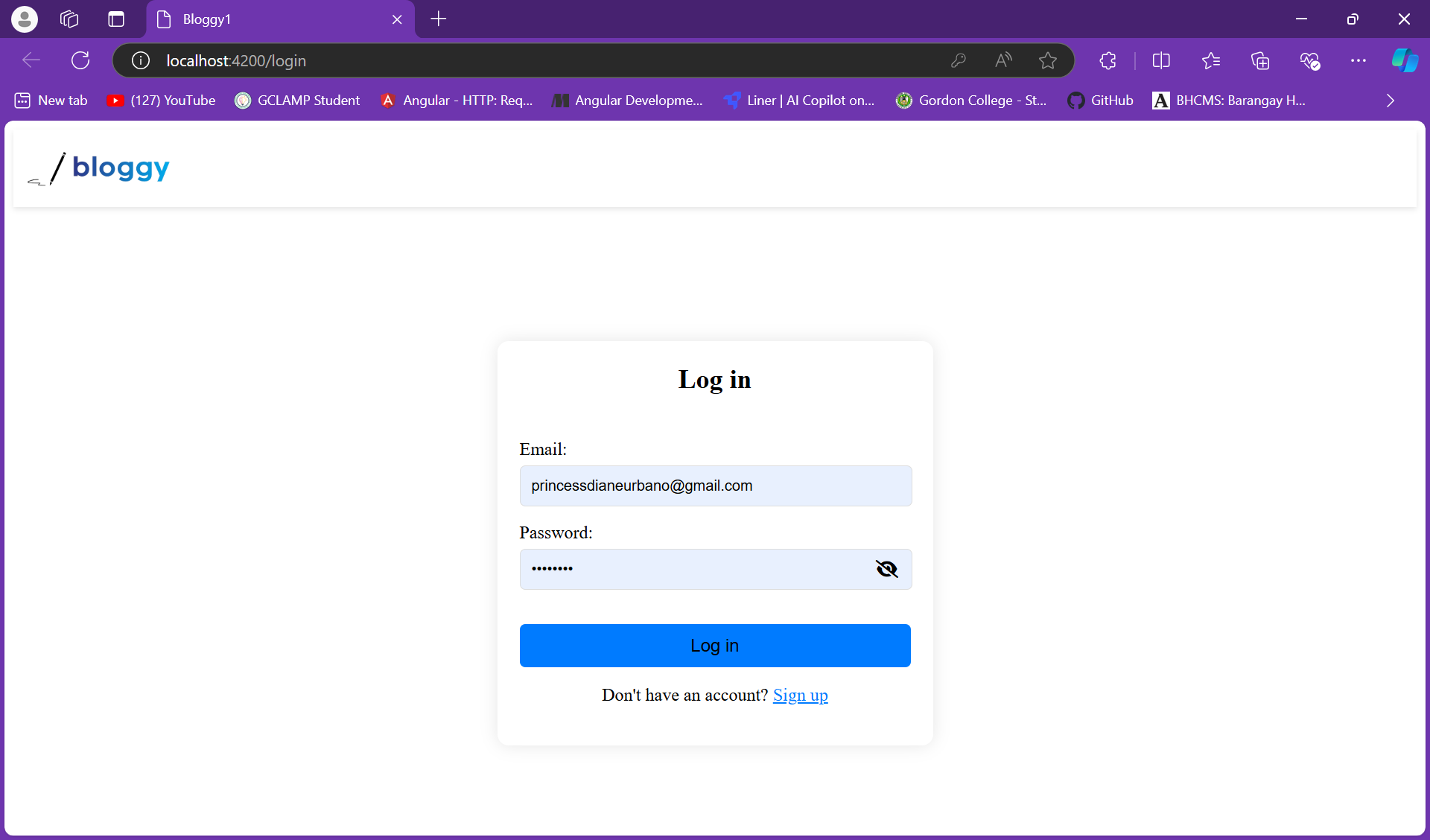The image size is (1430, 840).
Task: Open Settings and more menu
Action: 1358,60
